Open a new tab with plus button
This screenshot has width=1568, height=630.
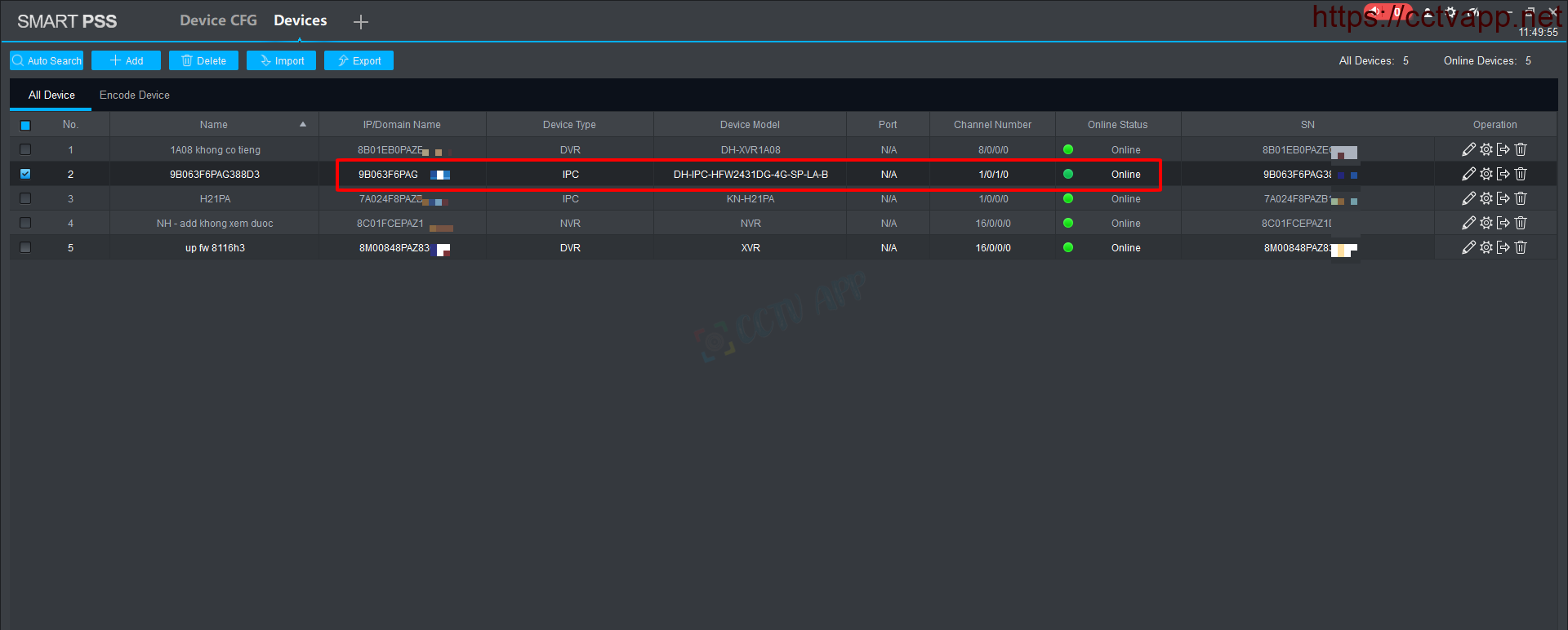[360, 22]
